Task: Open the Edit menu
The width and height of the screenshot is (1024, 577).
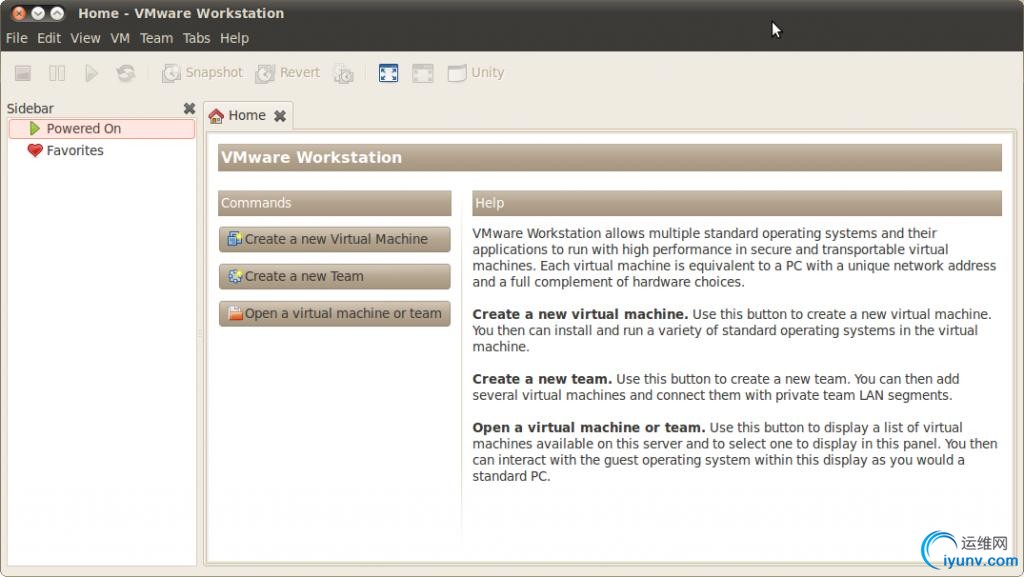Action: (x=48, y=38)
